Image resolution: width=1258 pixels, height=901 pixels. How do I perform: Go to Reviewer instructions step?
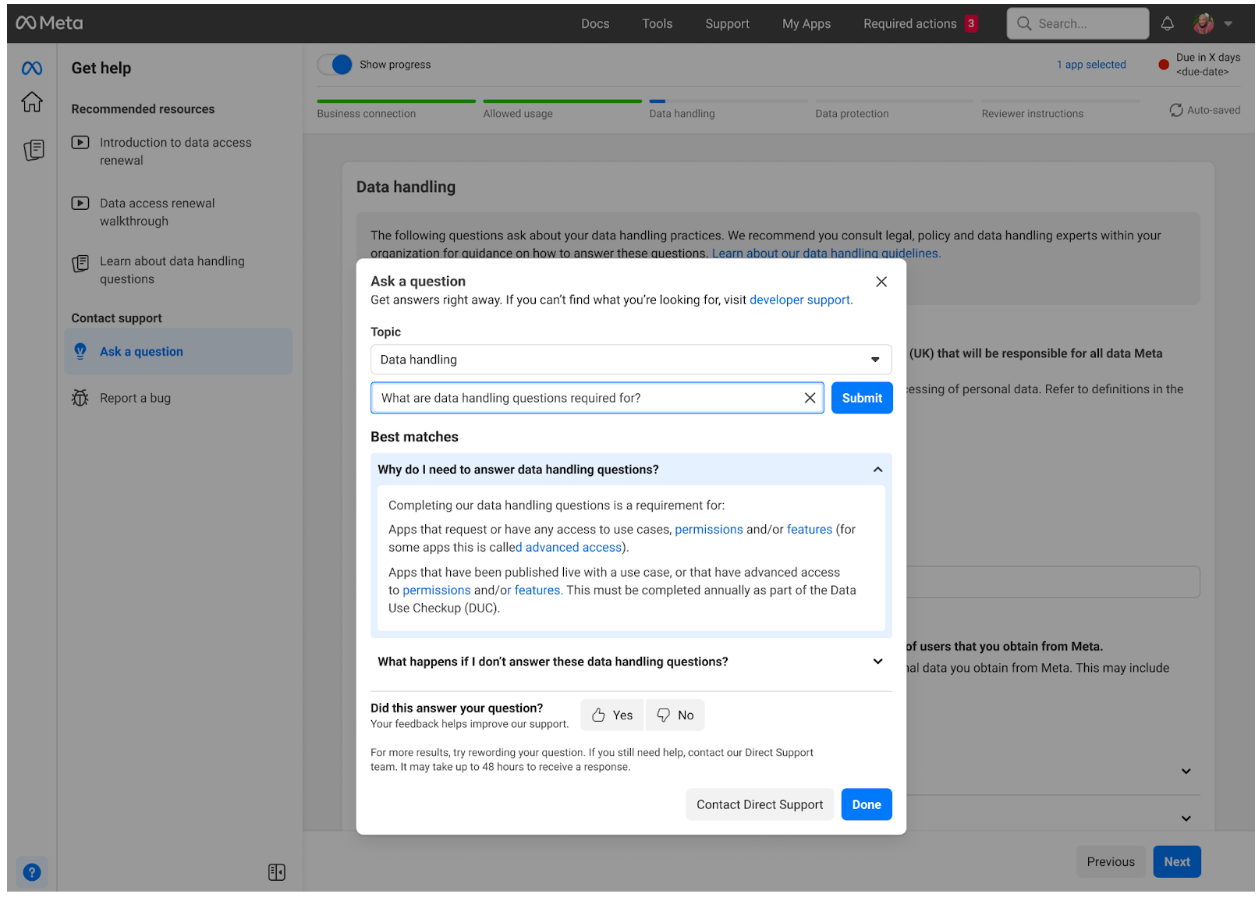(1032, 114)
